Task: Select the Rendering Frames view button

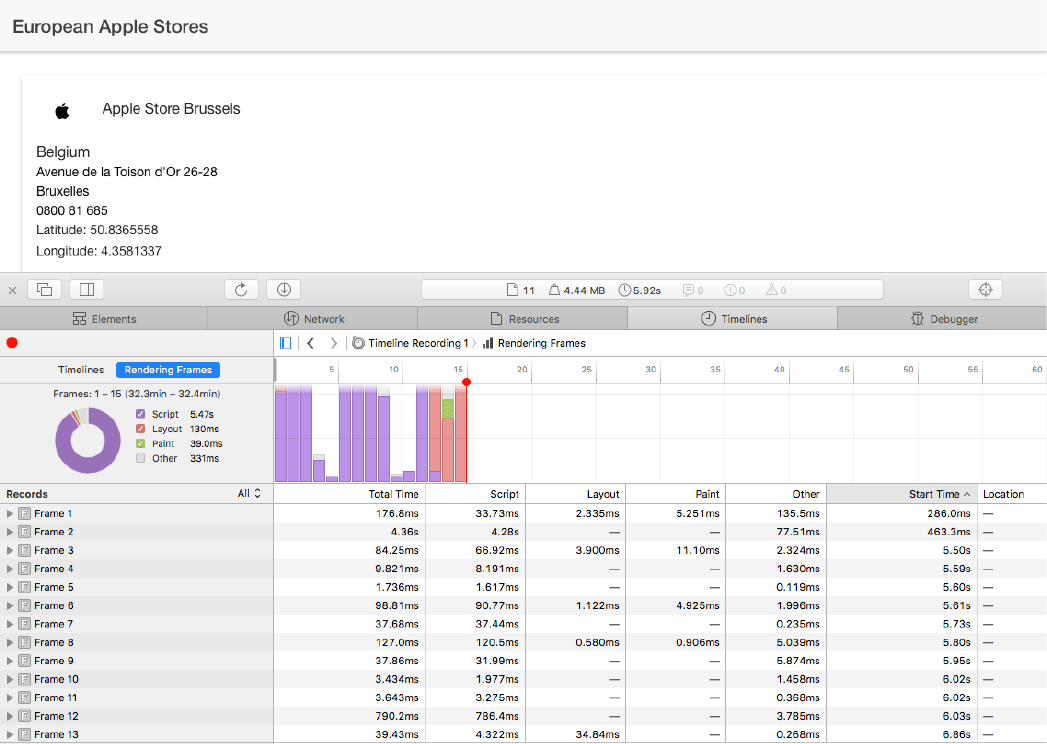Action: pos(168,369)
